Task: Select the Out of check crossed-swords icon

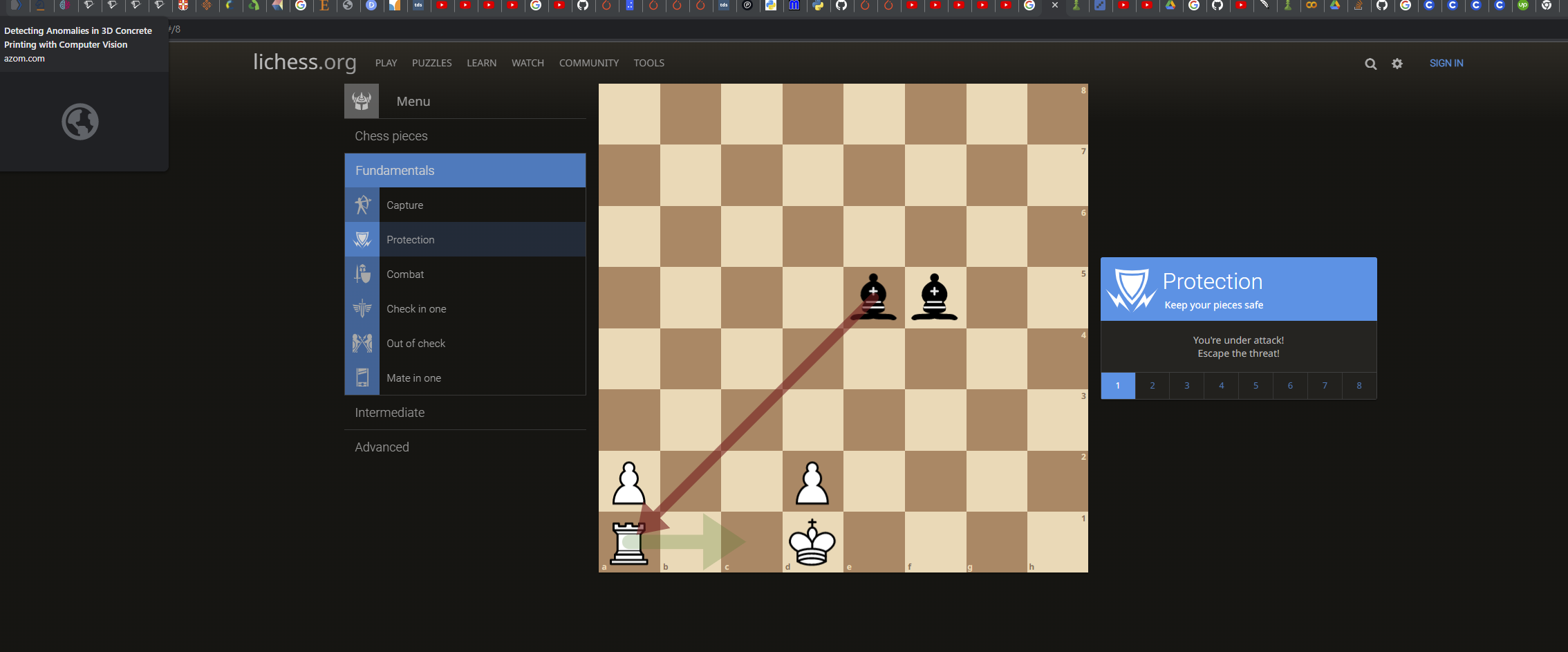Action: [x=362, y=343]
